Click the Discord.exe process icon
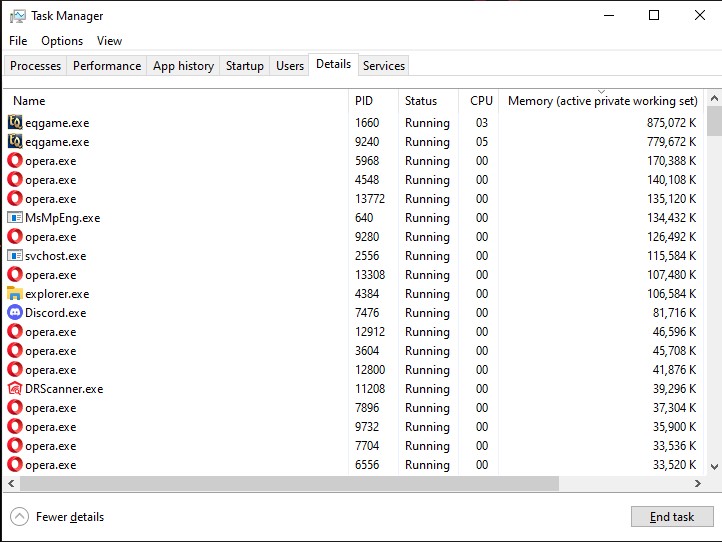 coord(15,313)
